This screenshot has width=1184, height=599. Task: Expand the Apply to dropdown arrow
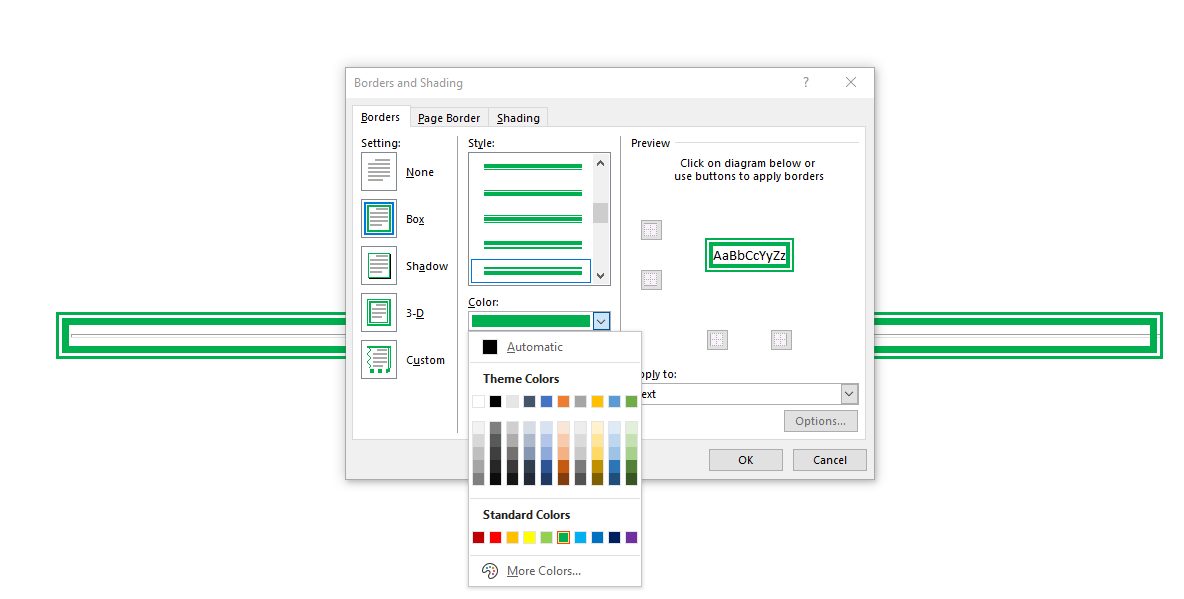[x=849, y=394]
